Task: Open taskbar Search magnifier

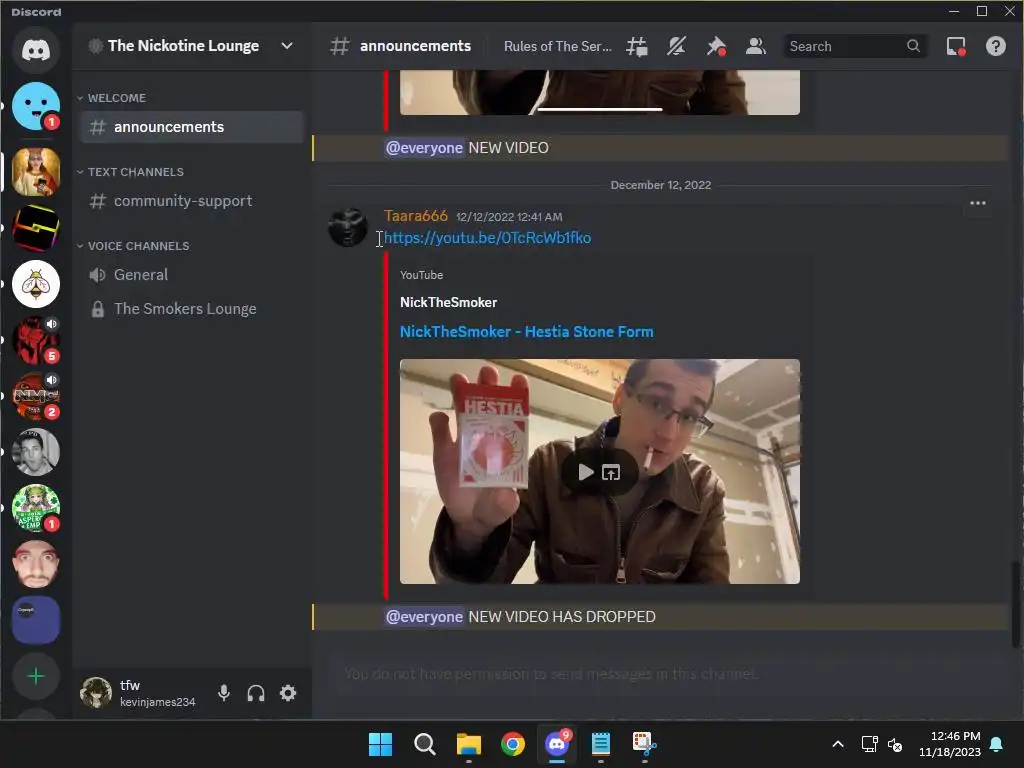Action: [x=424, y=744]
